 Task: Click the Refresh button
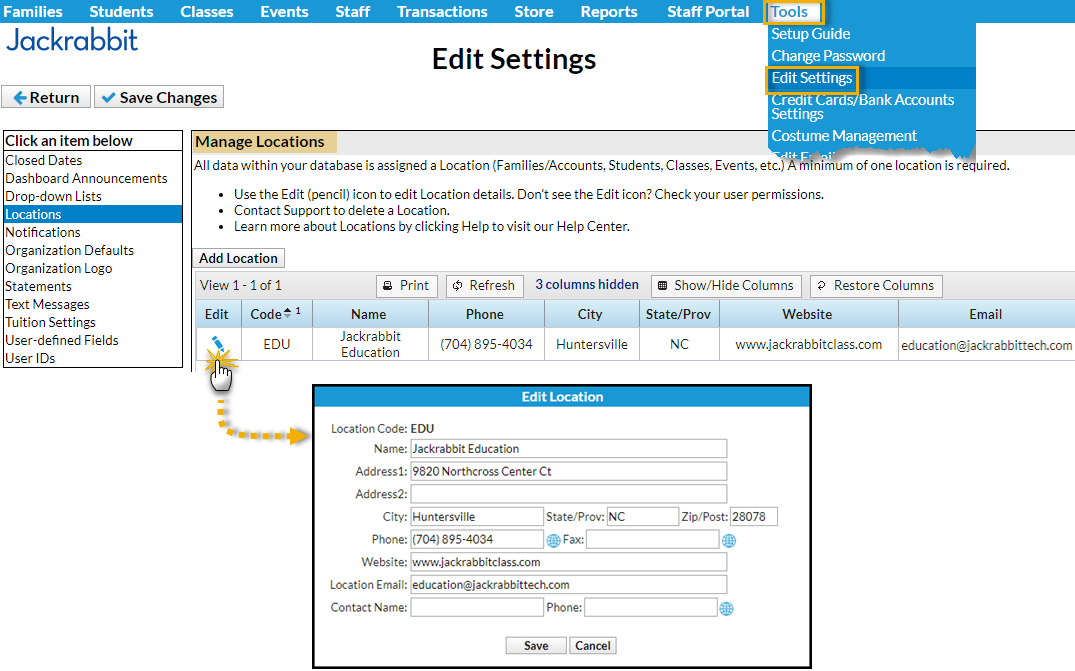(485, 286)
